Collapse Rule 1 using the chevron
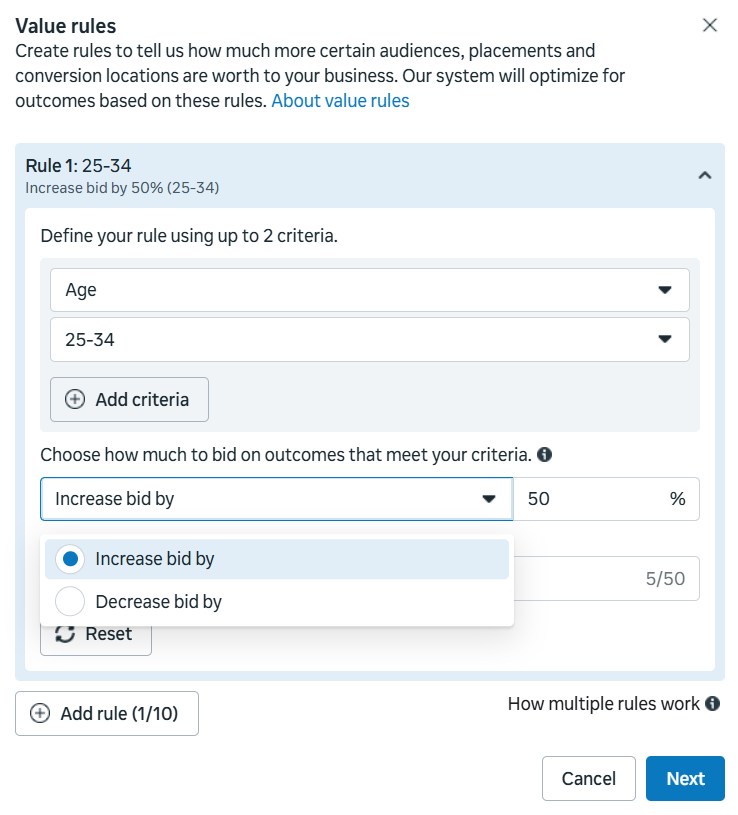 (704, 176)
